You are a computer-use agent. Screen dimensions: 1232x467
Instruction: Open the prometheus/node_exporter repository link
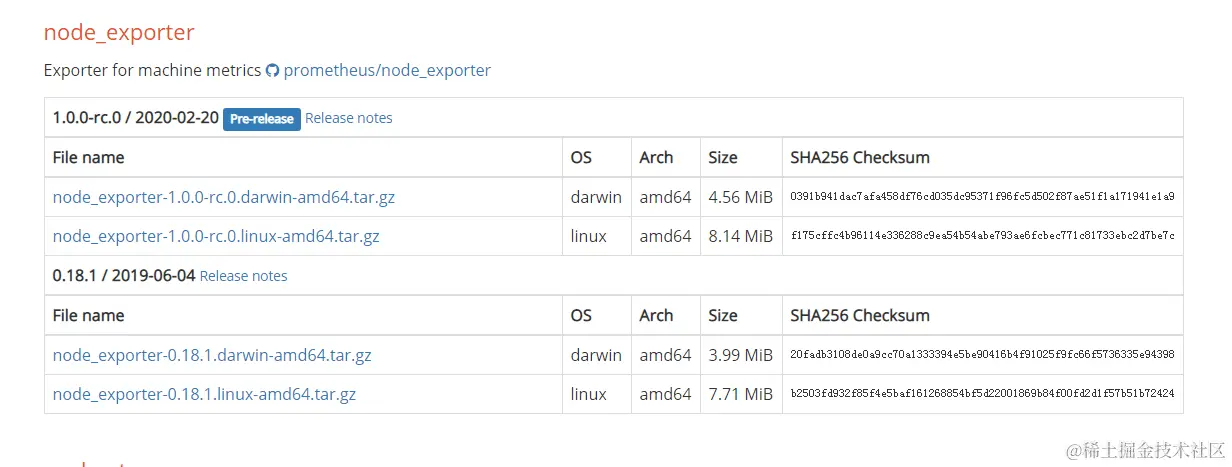point(387,71)
